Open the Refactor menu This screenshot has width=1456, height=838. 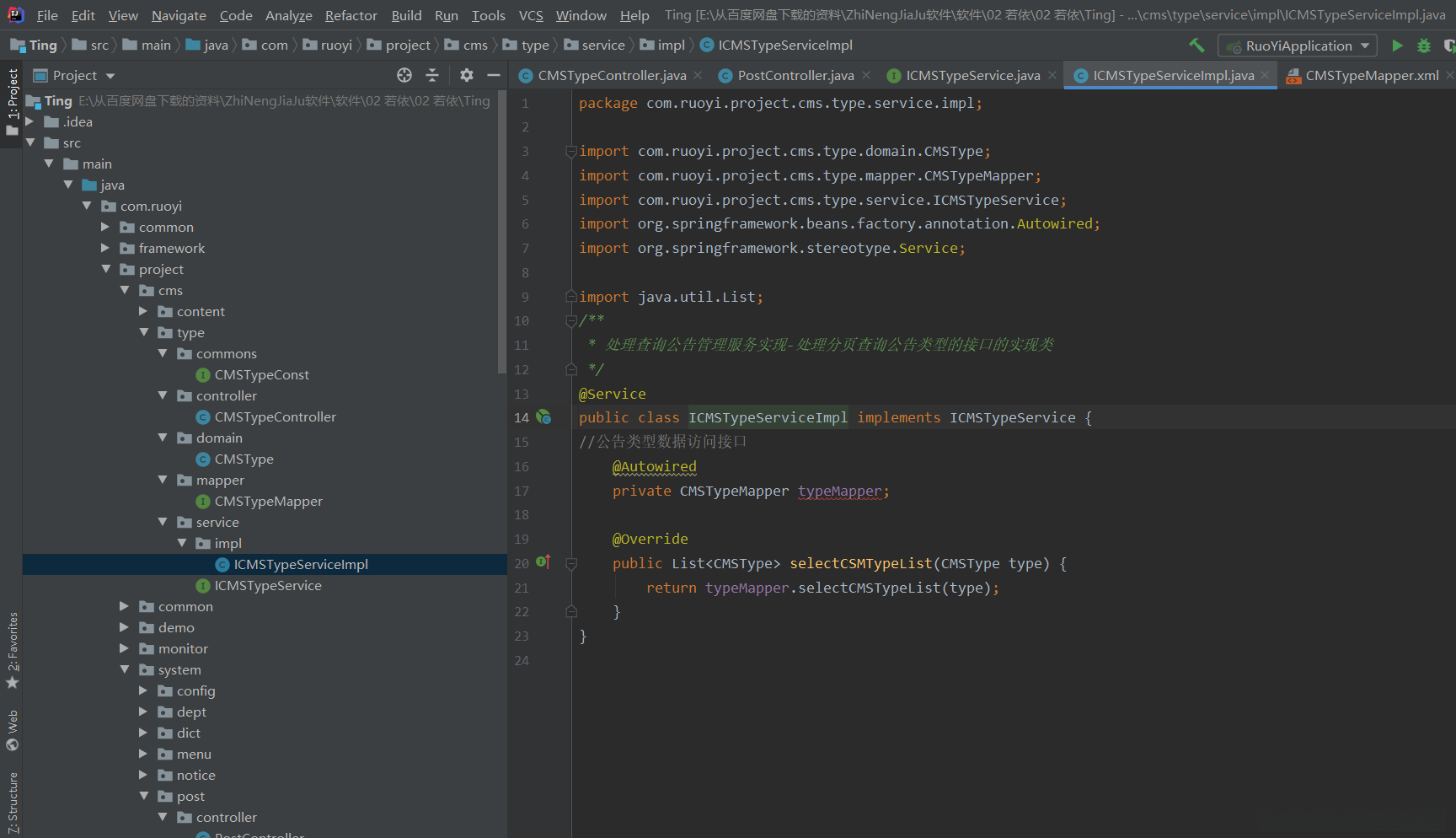coord(351,15)
